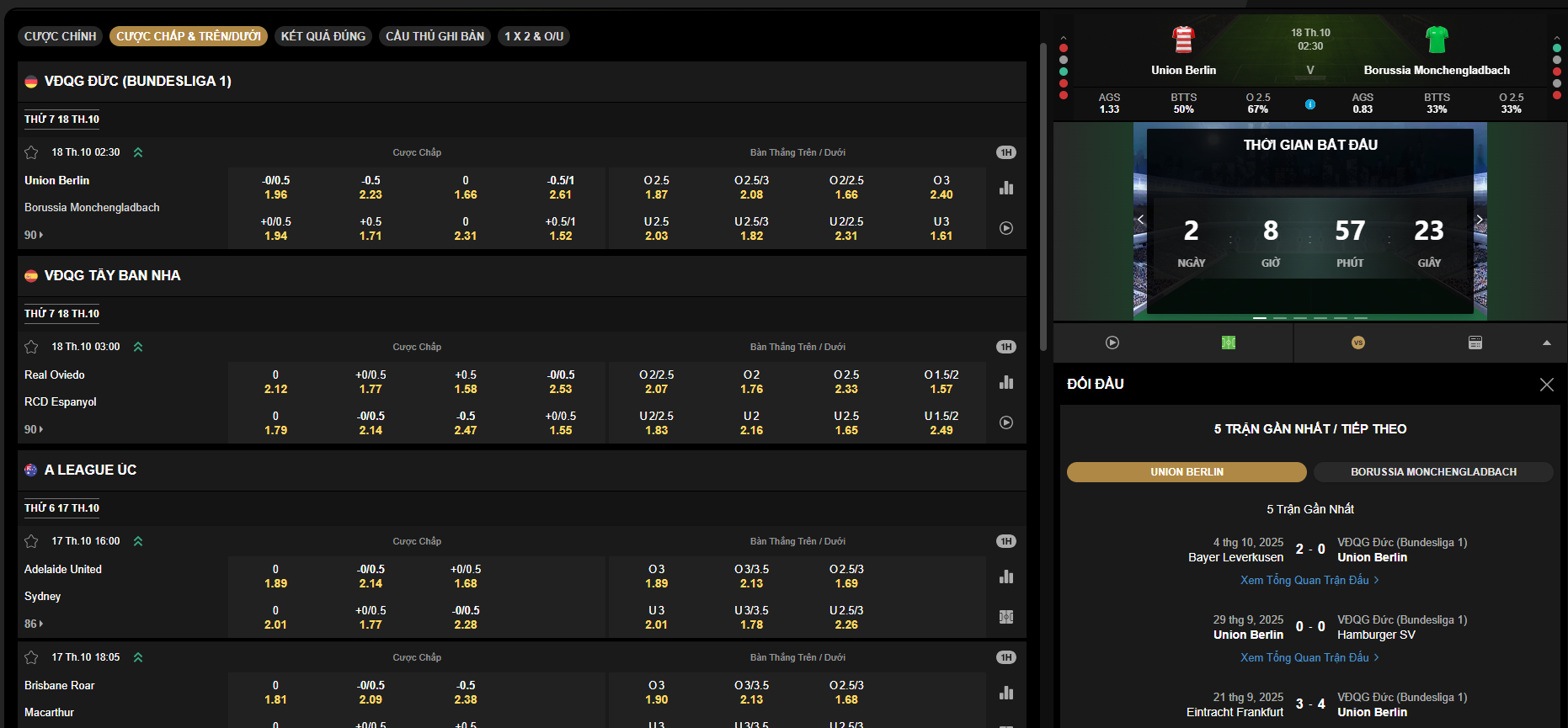Open pitch view icon in match tracker

[x=1229, y=343]
